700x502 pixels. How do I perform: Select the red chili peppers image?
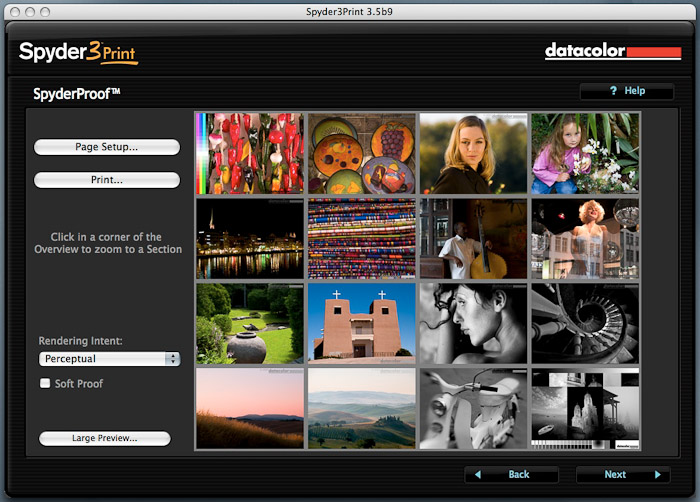[x=250, y=153]
